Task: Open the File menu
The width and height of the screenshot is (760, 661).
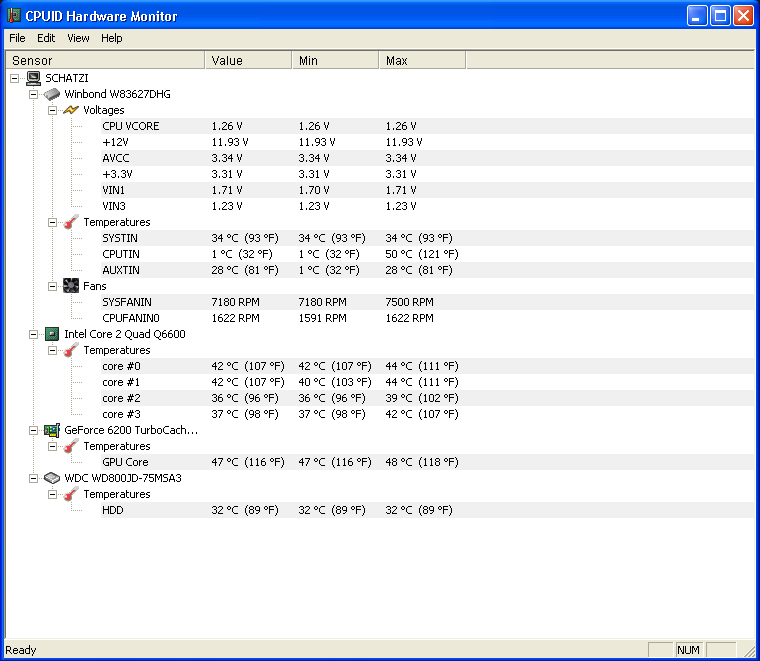Action: click(17, 38)
